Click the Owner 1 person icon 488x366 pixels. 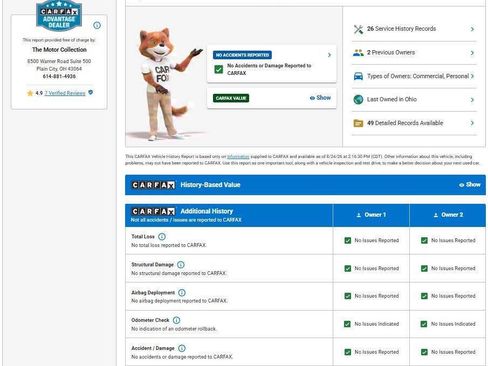(x=359, y=215)
